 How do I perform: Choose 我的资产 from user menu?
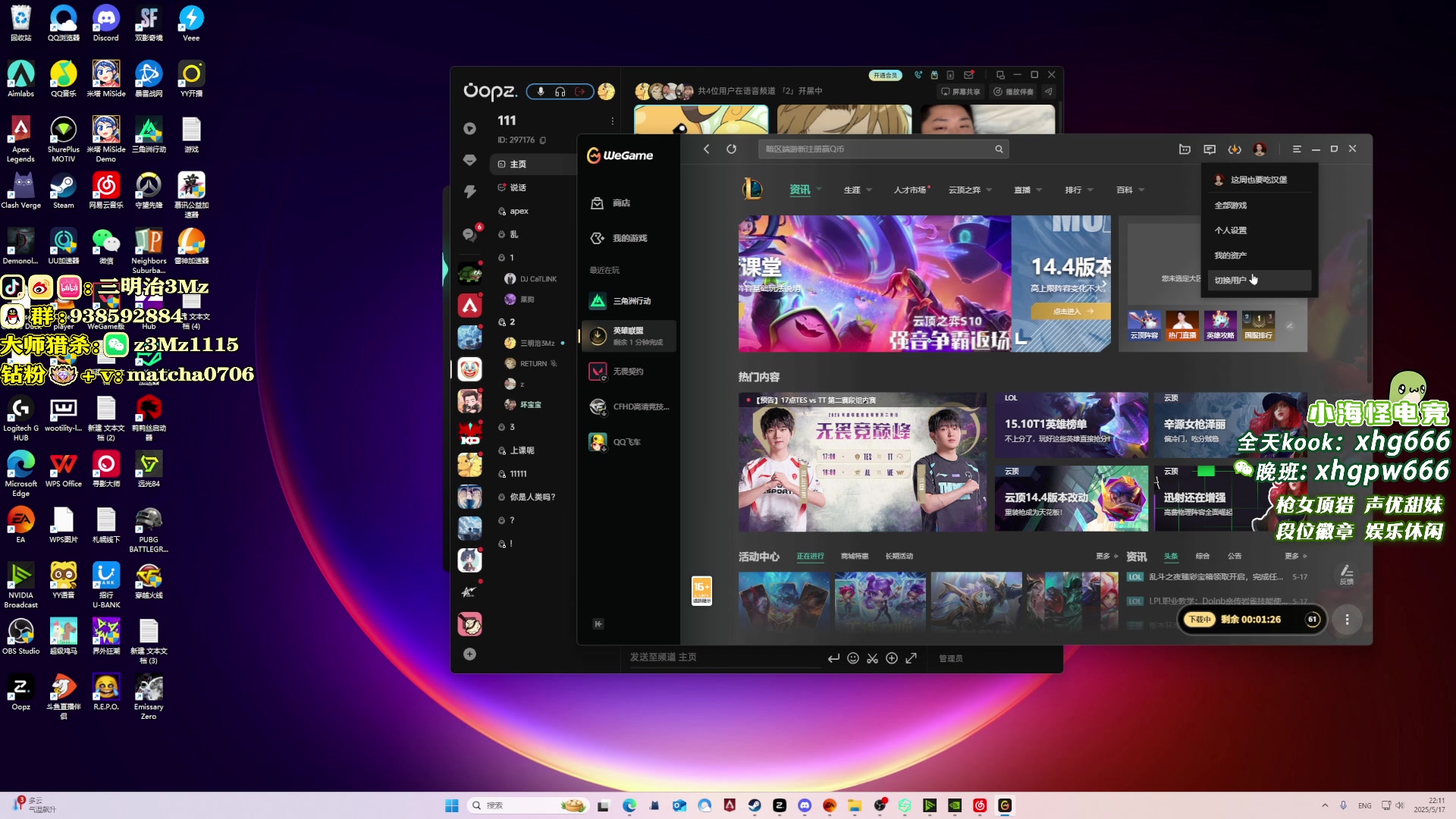click(1259, 256)
